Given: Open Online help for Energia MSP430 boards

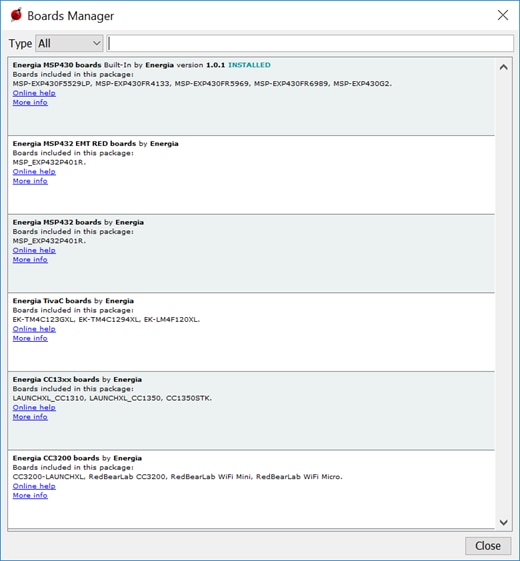Looking at the screenshot, I should [34, 93].
